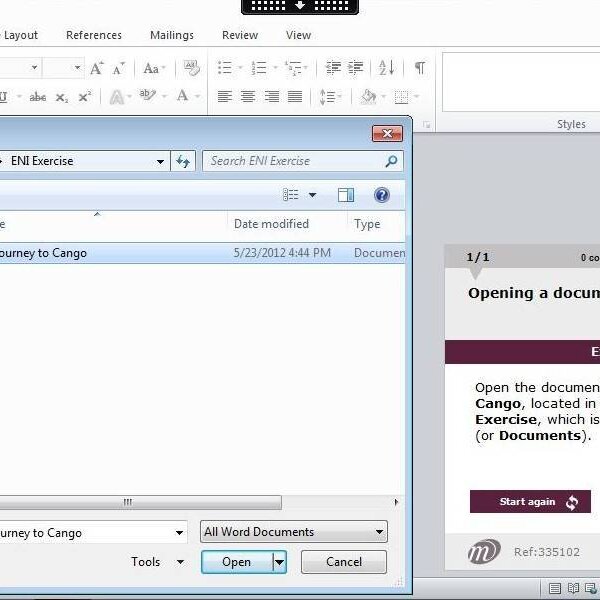This screenshot has width=600, height=600.
Task: Open the Page Layout tab
Action: coord(19,35)
